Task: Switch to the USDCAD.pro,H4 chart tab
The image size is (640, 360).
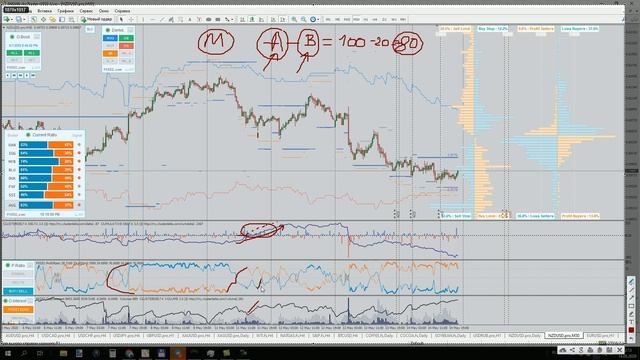Action: [56, 336]
